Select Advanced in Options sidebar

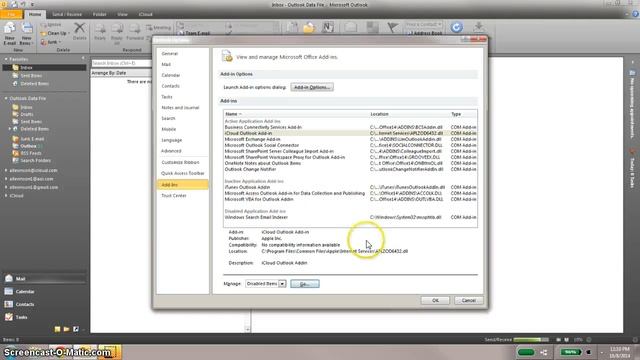coord(182,151)
